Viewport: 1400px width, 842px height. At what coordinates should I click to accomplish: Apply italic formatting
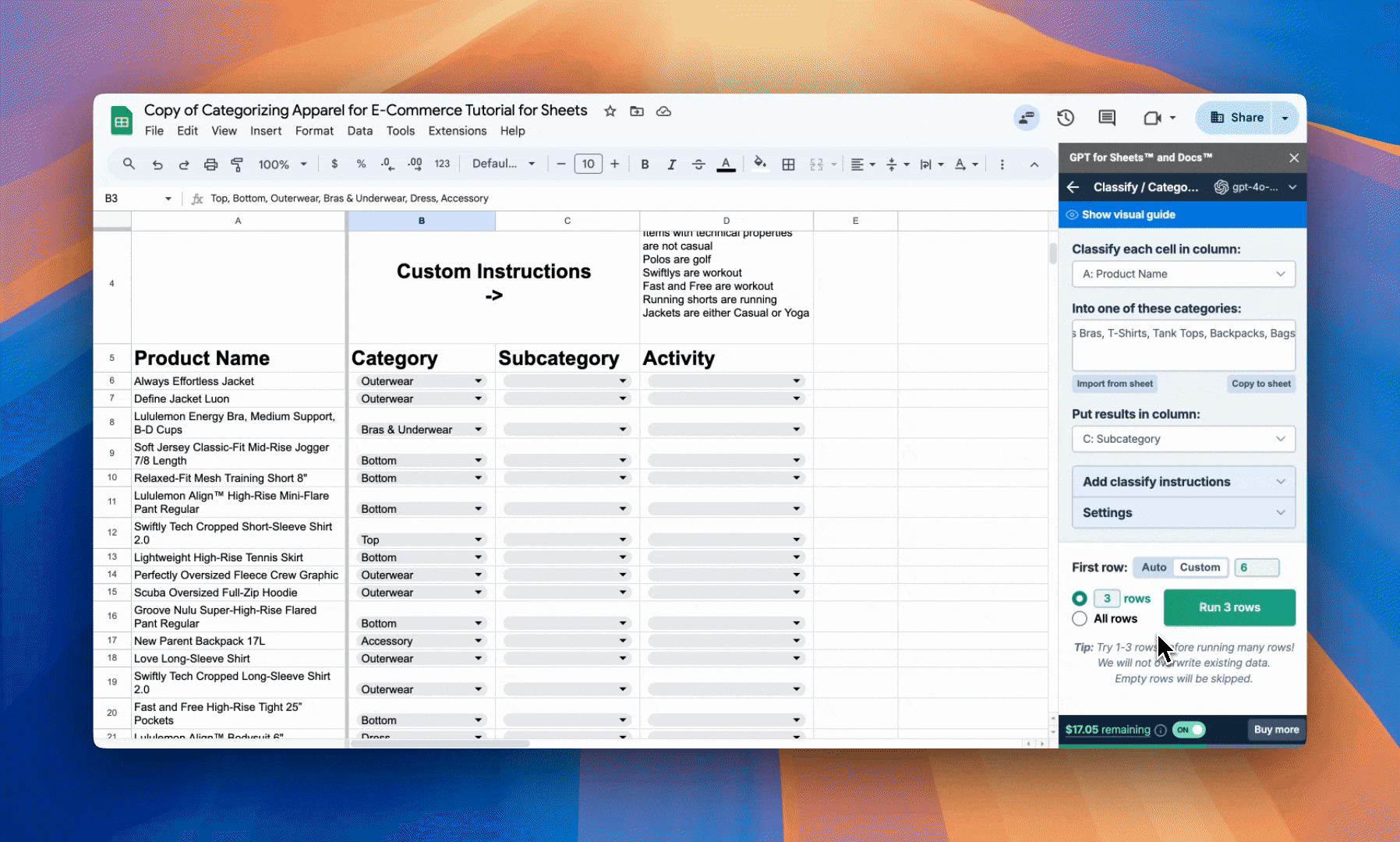click(671, 164)
